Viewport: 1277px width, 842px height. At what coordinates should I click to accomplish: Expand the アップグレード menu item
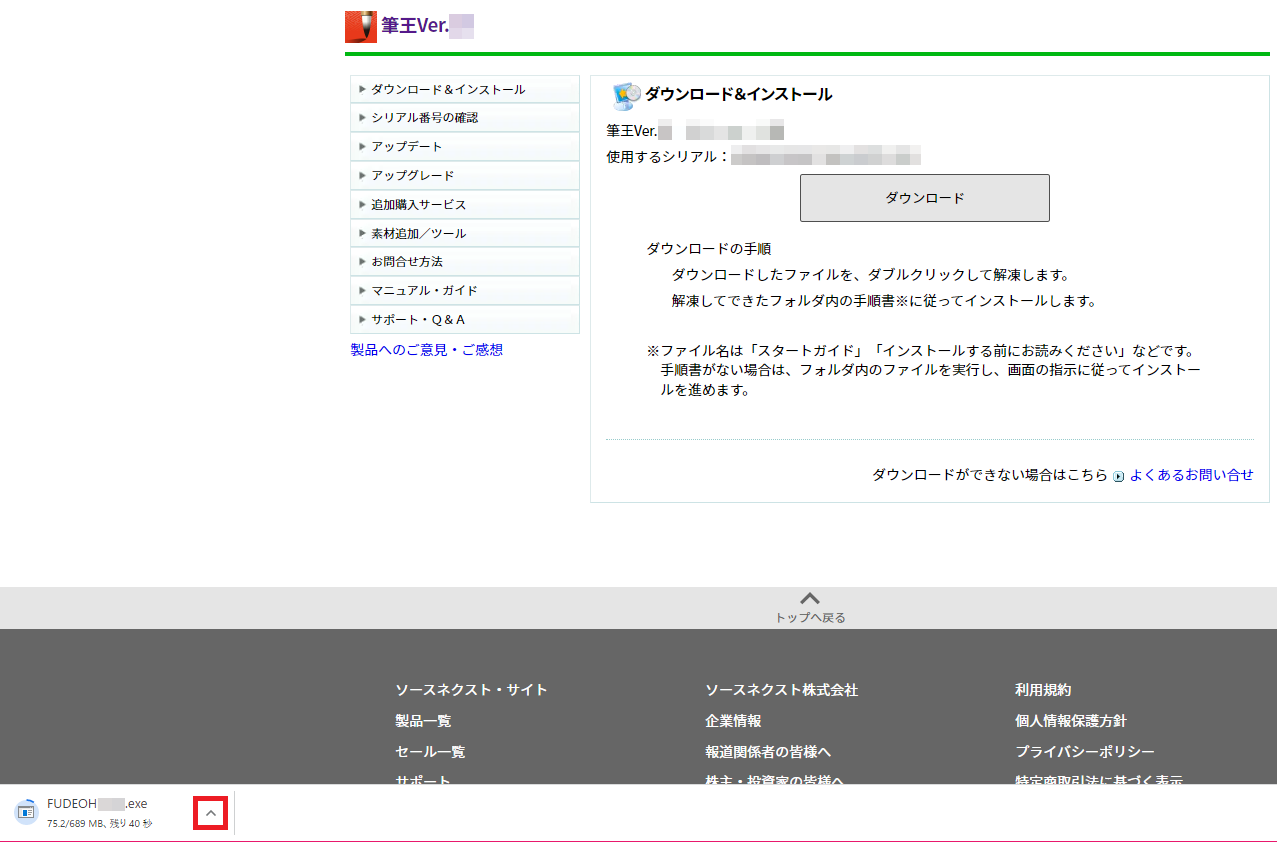click(412, 176)
